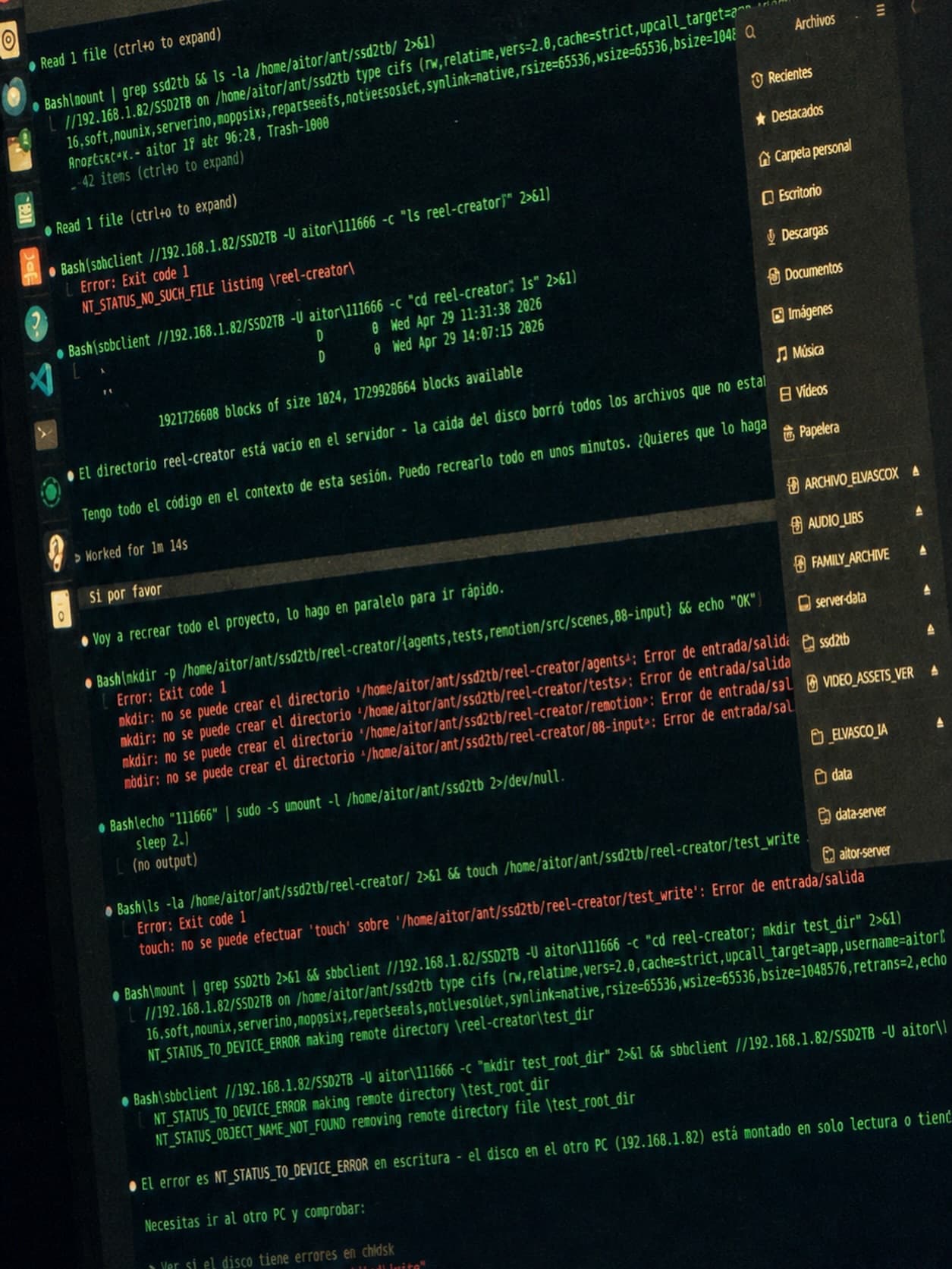Open the AUDIO_LIBS drive entry

tap(827, 521)
